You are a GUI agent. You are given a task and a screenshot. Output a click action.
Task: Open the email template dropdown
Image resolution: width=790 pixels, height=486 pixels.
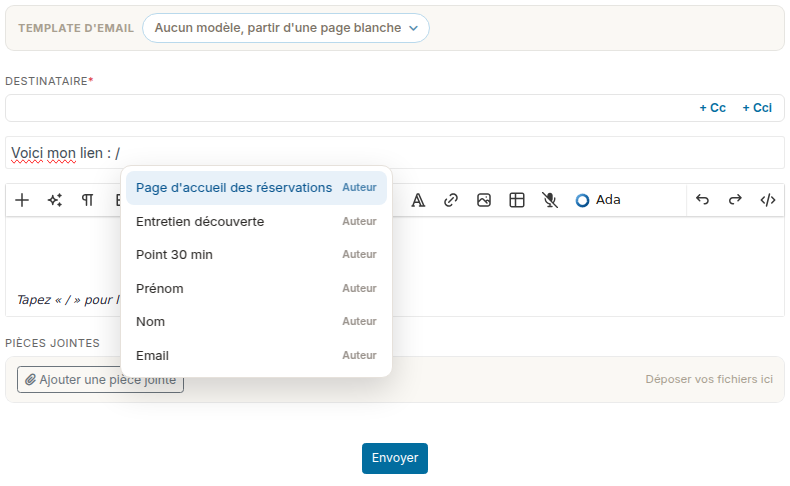pyautogui.click(x=286, y=28)
